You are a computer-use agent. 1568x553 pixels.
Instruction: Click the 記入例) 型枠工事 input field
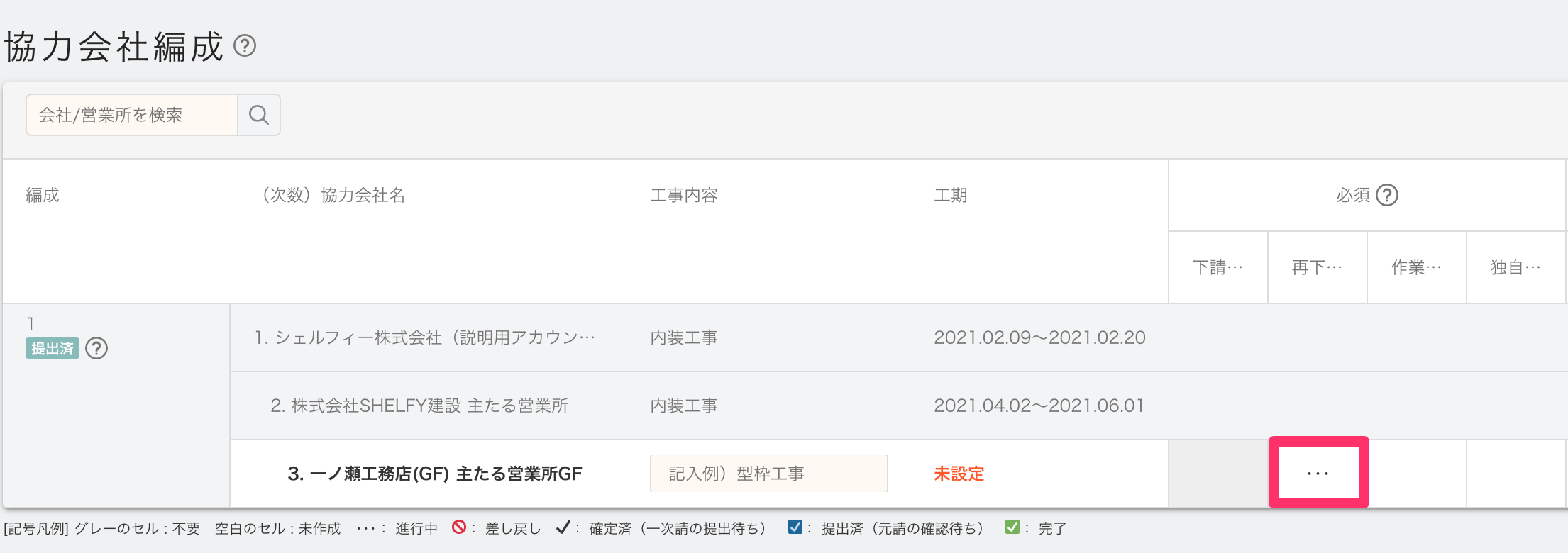tap(768, 474)
